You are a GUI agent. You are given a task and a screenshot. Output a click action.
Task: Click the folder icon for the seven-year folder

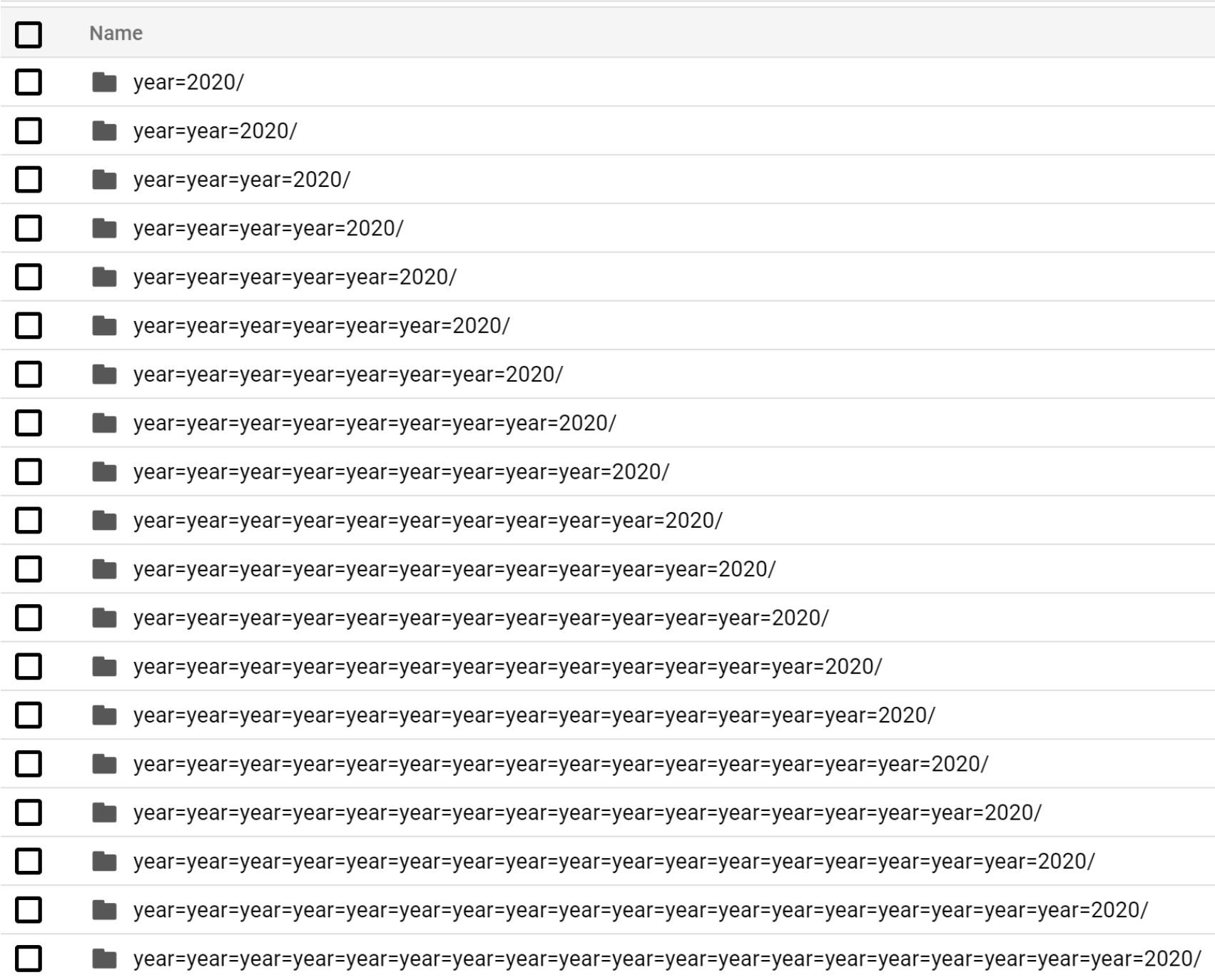point(106,375)
